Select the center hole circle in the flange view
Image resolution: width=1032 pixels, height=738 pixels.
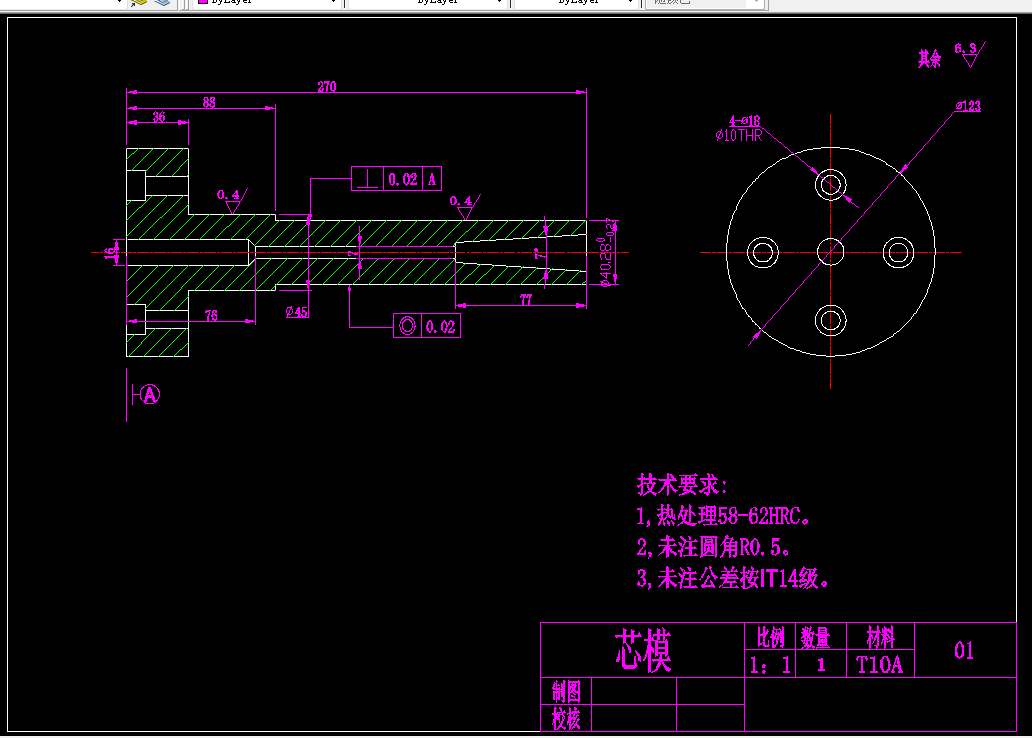tap(831, 252)
